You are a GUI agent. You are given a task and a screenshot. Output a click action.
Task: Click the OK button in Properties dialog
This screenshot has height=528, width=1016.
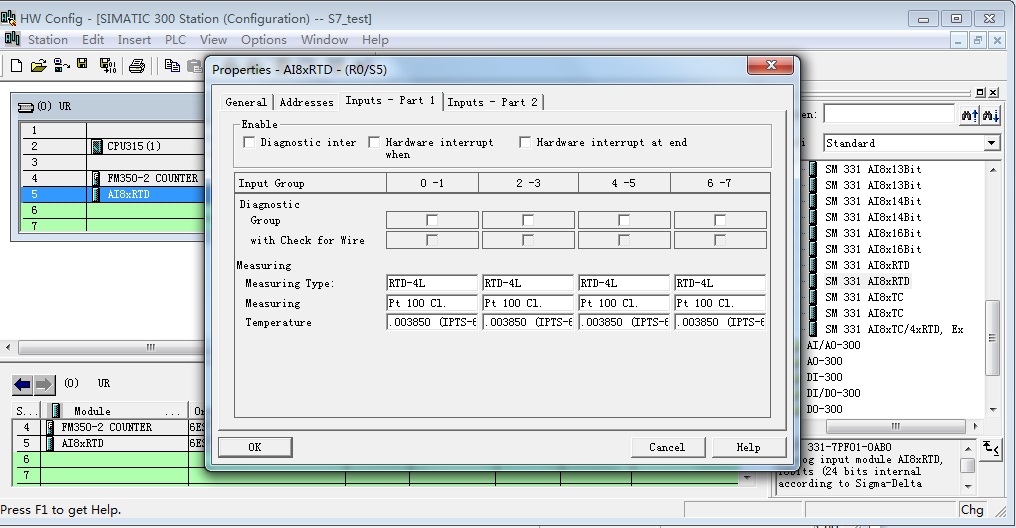point(255,447)
